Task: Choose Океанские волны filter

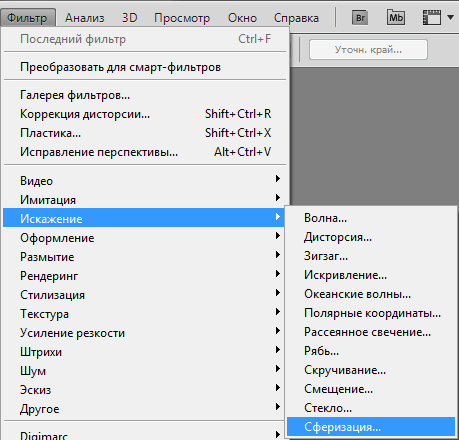Action: coord(371,294)
